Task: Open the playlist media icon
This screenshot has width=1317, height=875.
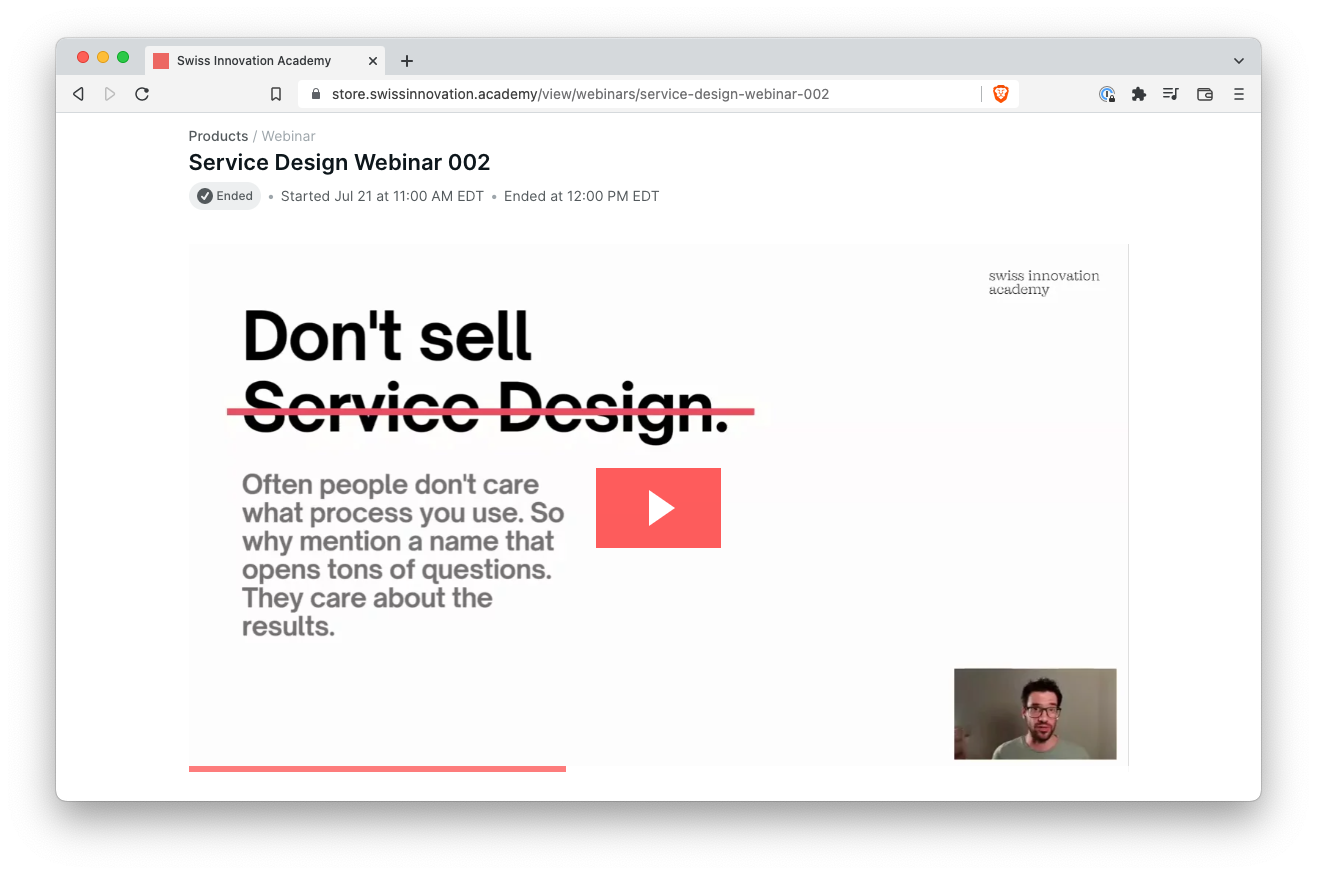Action: click(x=1171, y=94)
